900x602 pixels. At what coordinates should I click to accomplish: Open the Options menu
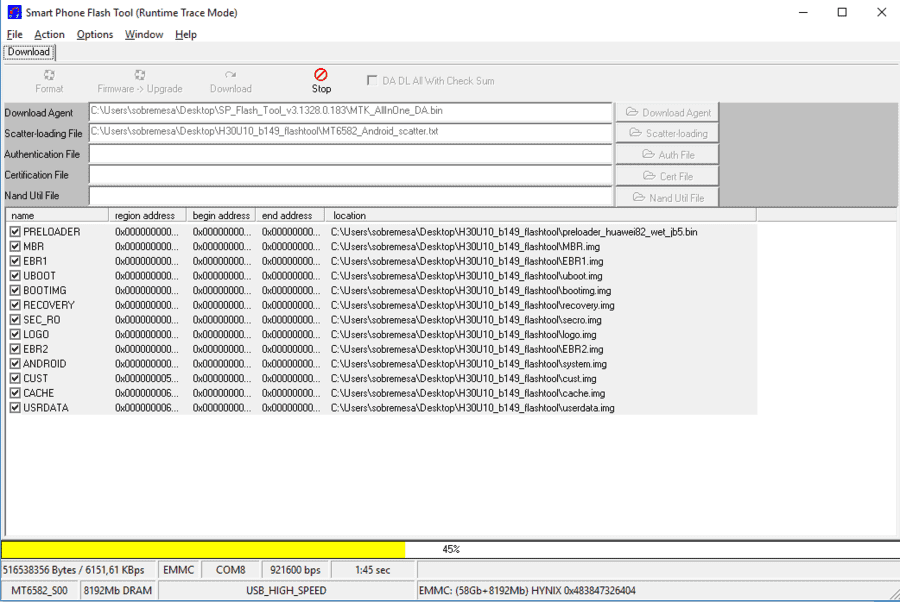(x=95, y=34)
